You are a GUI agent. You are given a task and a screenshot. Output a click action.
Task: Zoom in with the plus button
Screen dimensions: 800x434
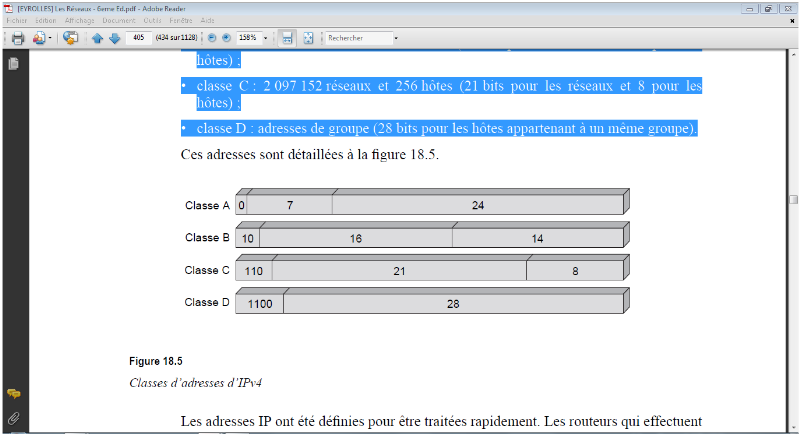pos(227,38)
